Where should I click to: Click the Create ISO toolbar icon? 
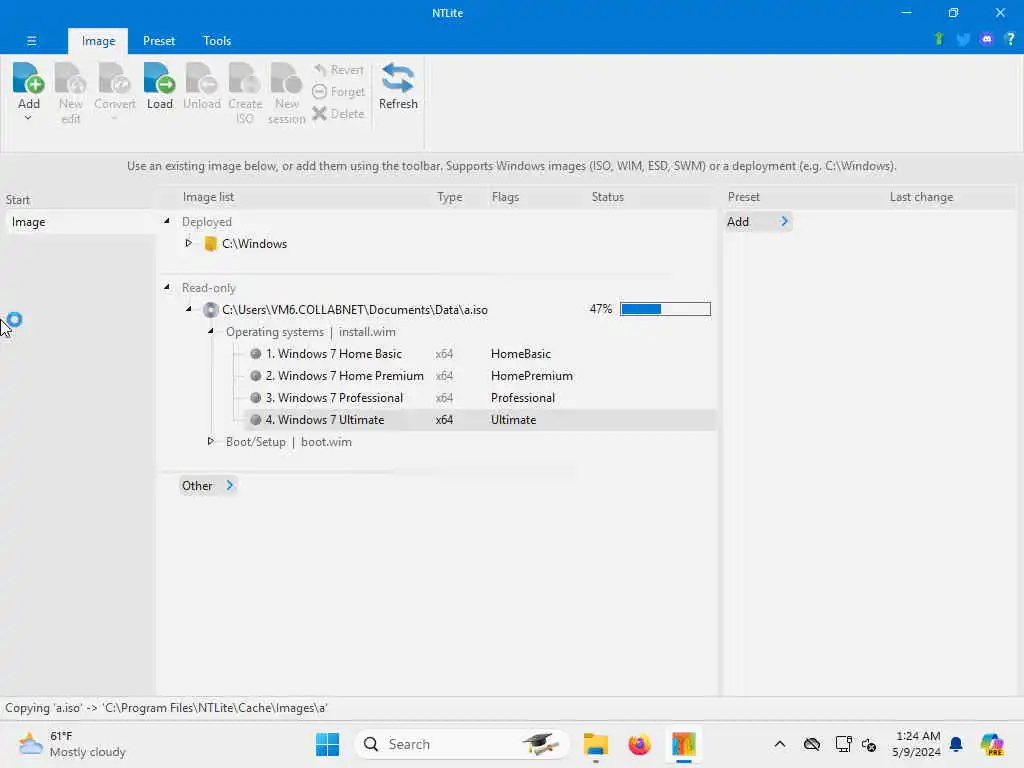(x=245, y=93)
